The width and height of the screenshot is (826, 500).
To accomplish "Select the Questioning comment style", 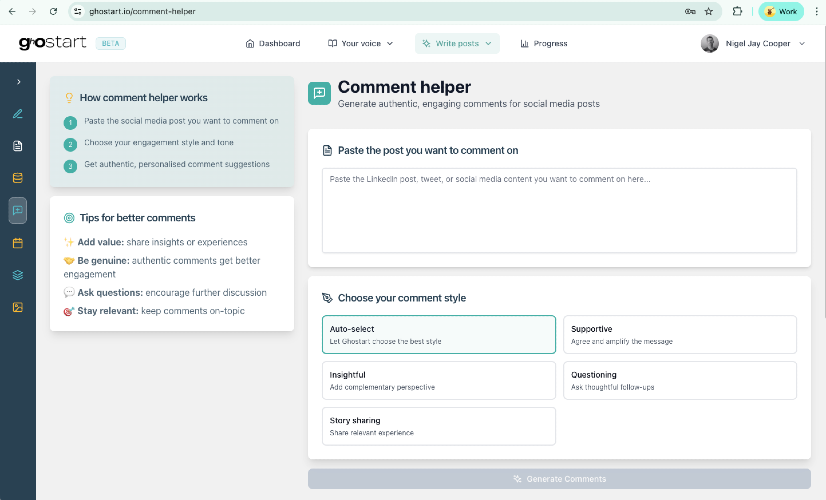I will tap(680, 380).
